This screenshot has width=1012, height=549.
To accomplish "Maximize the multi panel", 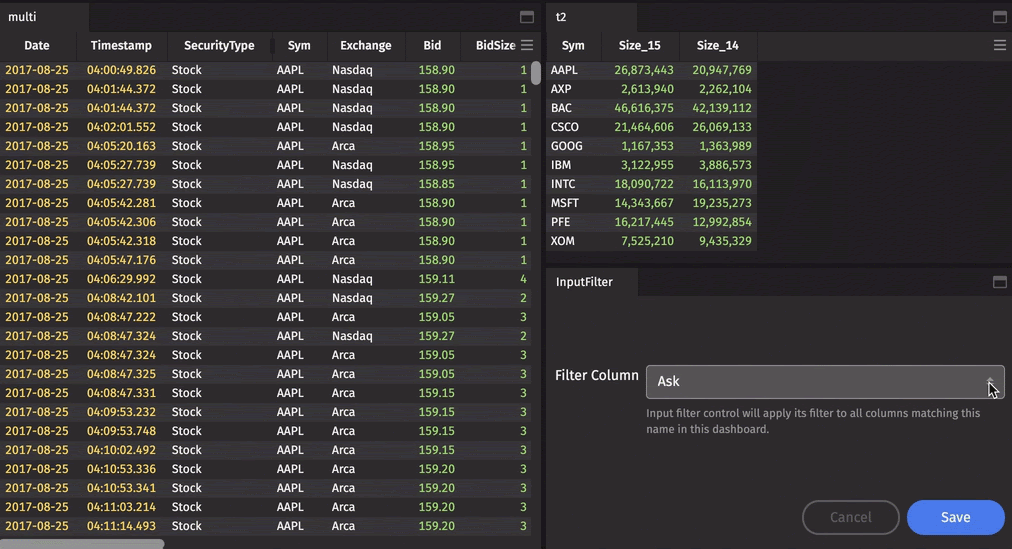I will [x=527, y=17].
